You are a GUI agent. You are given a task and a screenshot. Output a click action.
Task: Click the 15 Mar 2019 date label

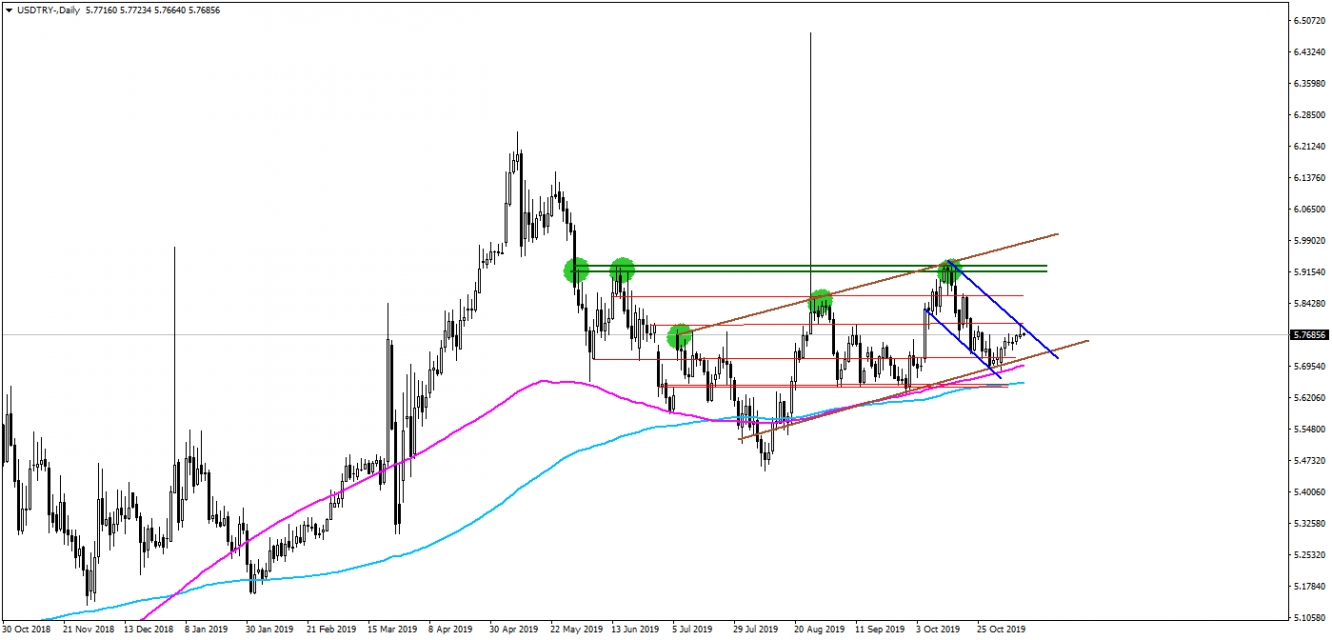[x=391, y=631]
